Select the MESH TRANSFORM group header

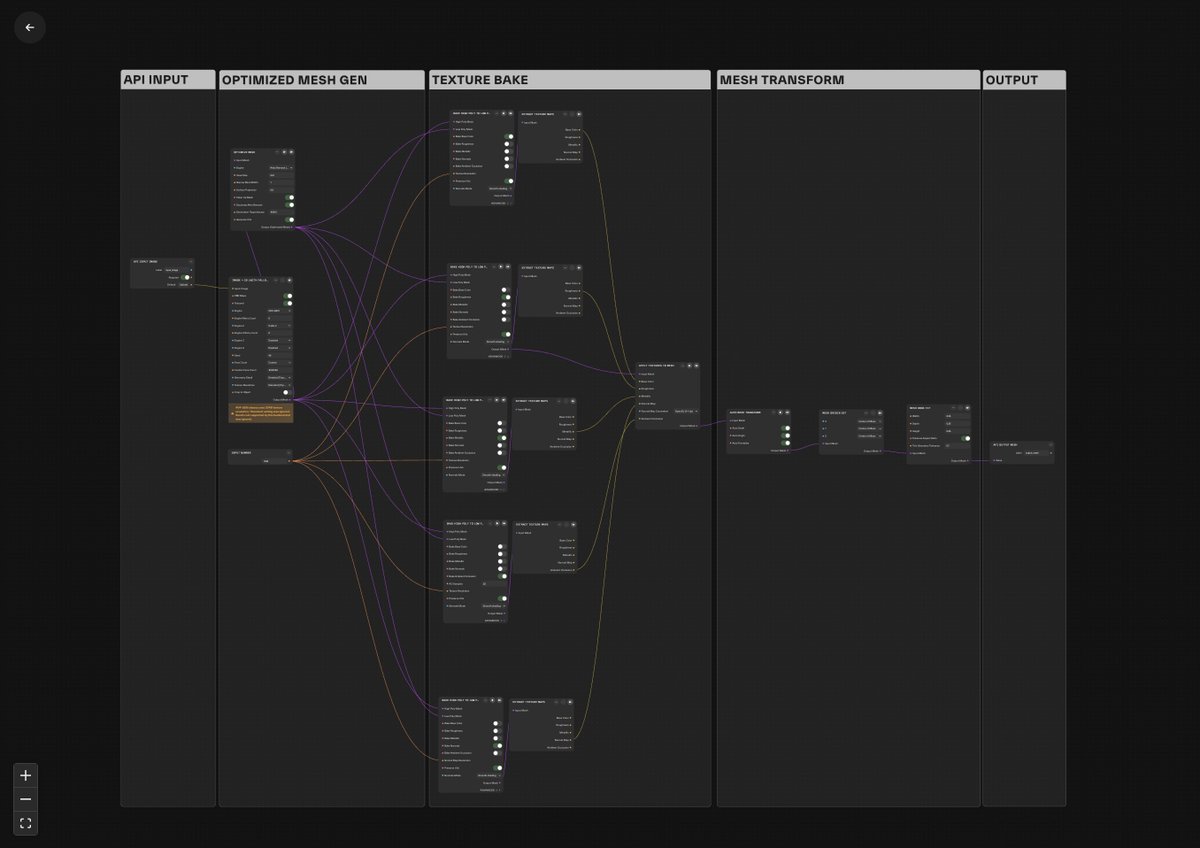click(x=848, y=80)
